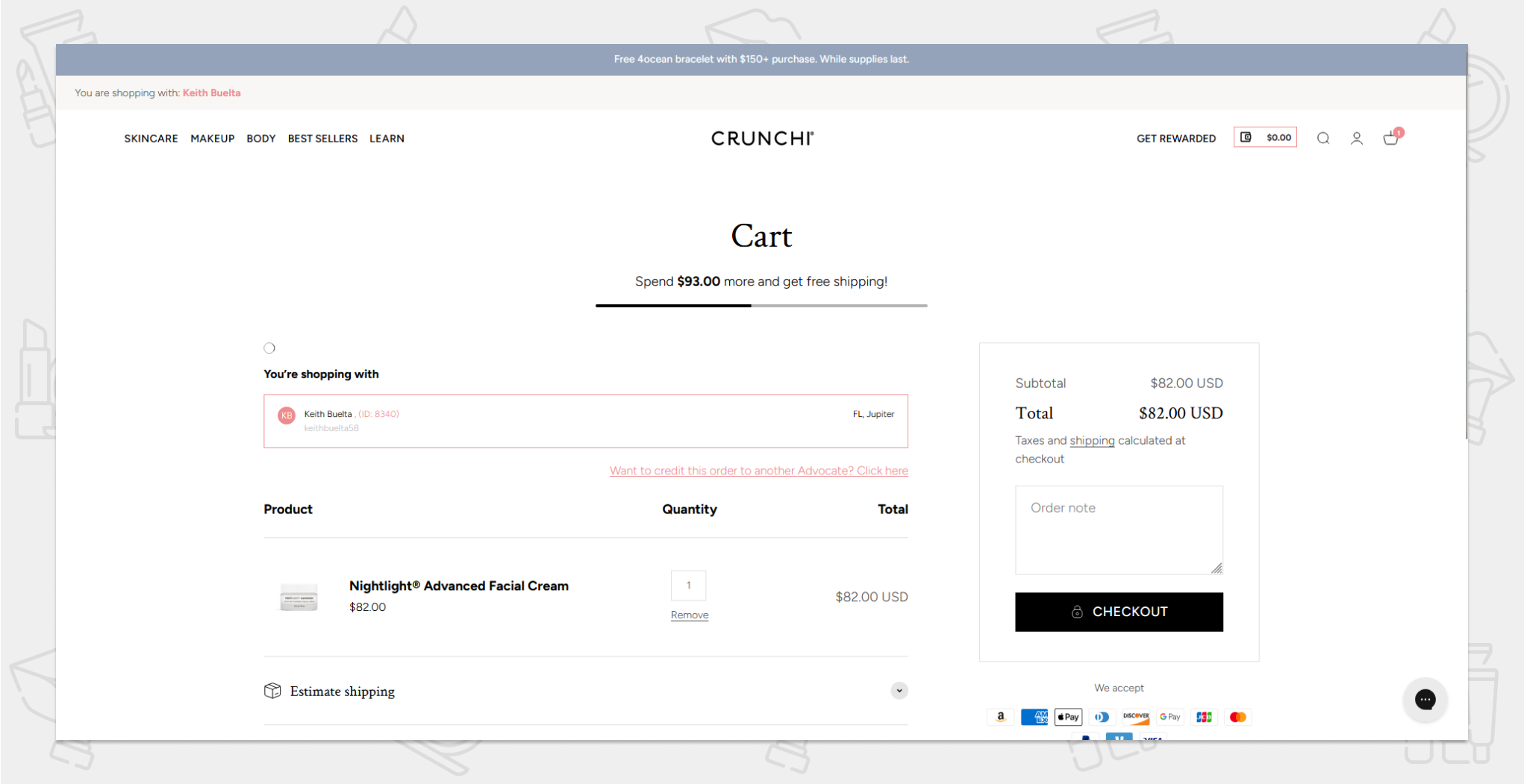Click the Nightlight cream product thumbnail

299,597
